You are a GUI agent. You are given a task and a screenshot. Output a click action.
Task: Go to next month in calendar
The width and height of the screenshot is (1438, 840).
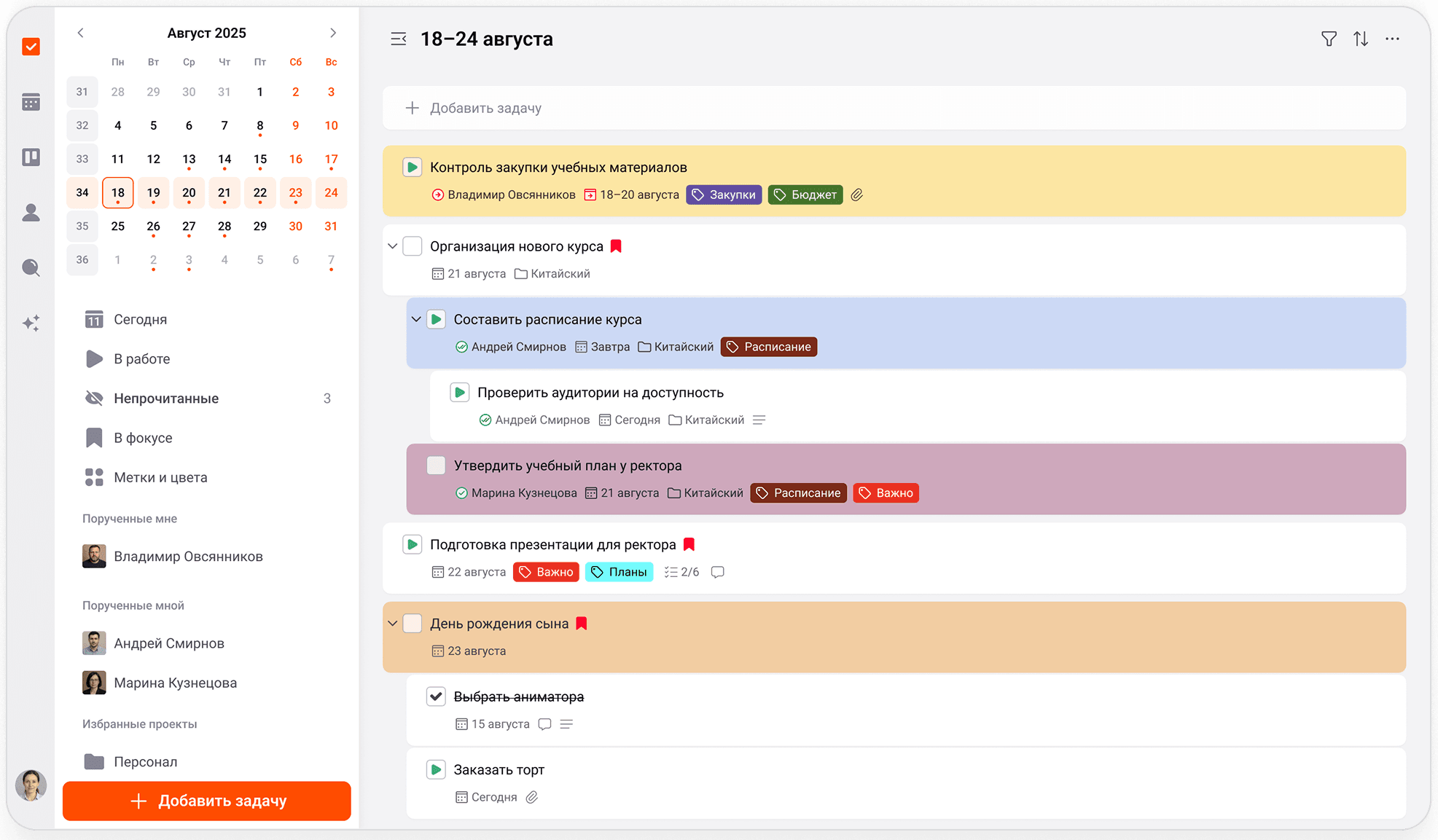click(333, 33)
